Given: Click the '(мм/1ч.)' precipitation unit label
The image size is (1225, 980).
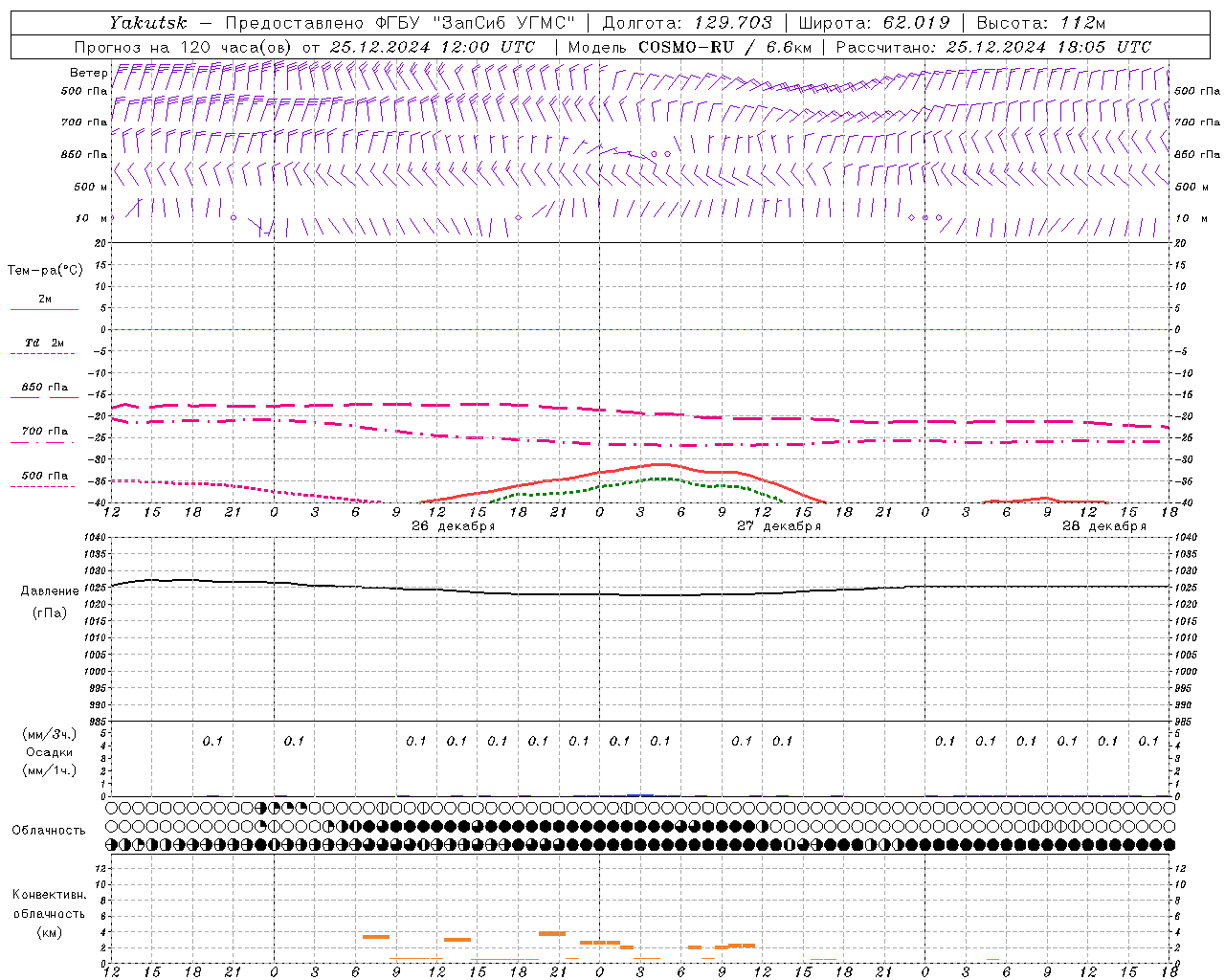Looking at the screenshot, I should [50, 770].
